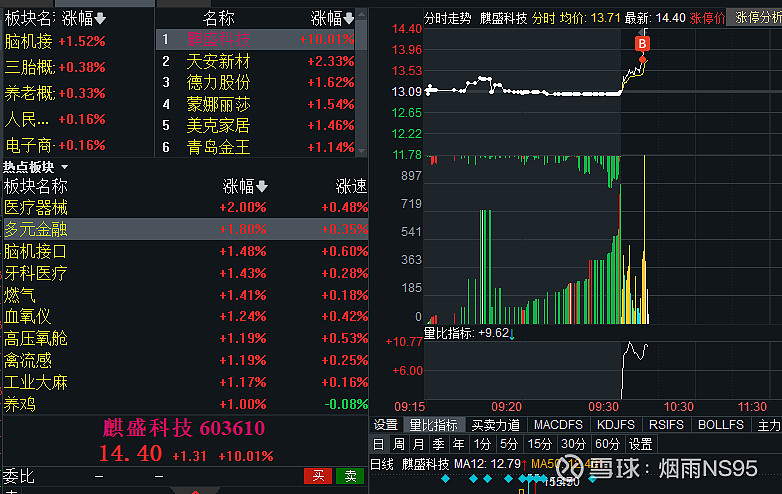Select hot sector 牙科医疗
The width and height of the screenshot is (782, 494).
pyautogui.click(x=186, y=273)
